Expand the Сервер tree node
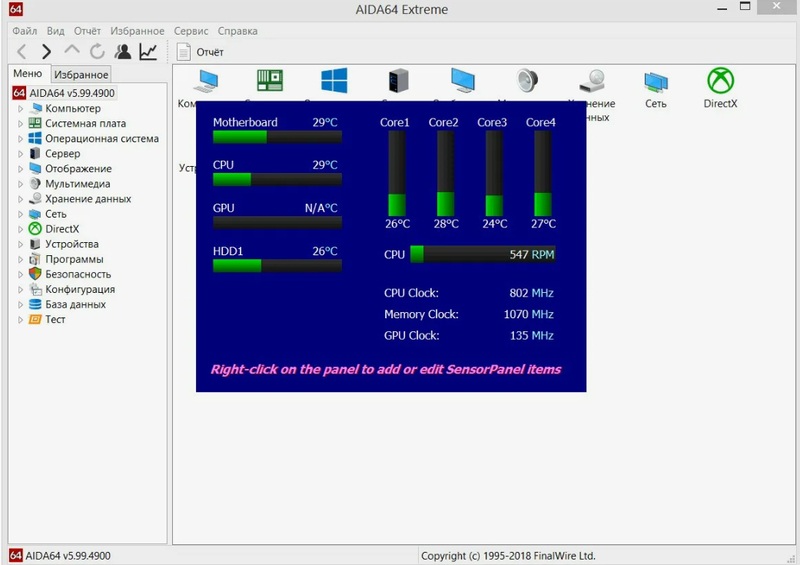The height and width of the screenshot is (565, 800). 20,154
